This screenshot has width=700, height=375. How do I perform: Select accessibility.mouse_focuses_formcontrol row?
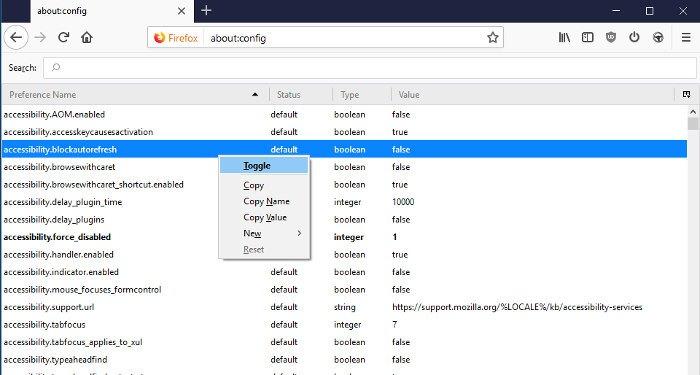(344, 289)
